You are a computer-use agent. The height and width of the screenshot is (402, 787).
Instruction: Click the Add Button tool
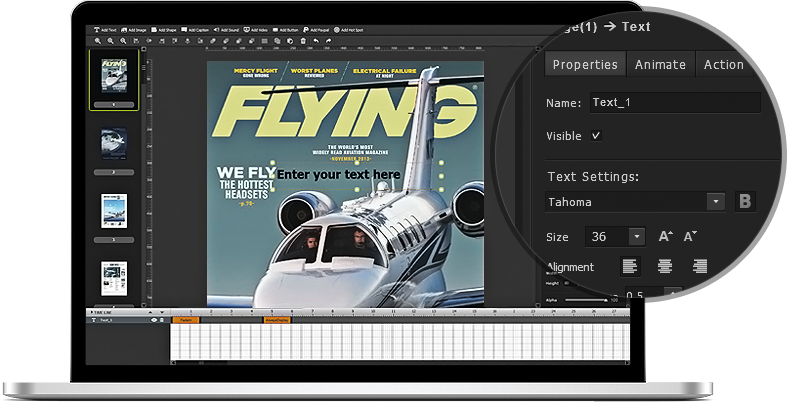pos(285,30)
